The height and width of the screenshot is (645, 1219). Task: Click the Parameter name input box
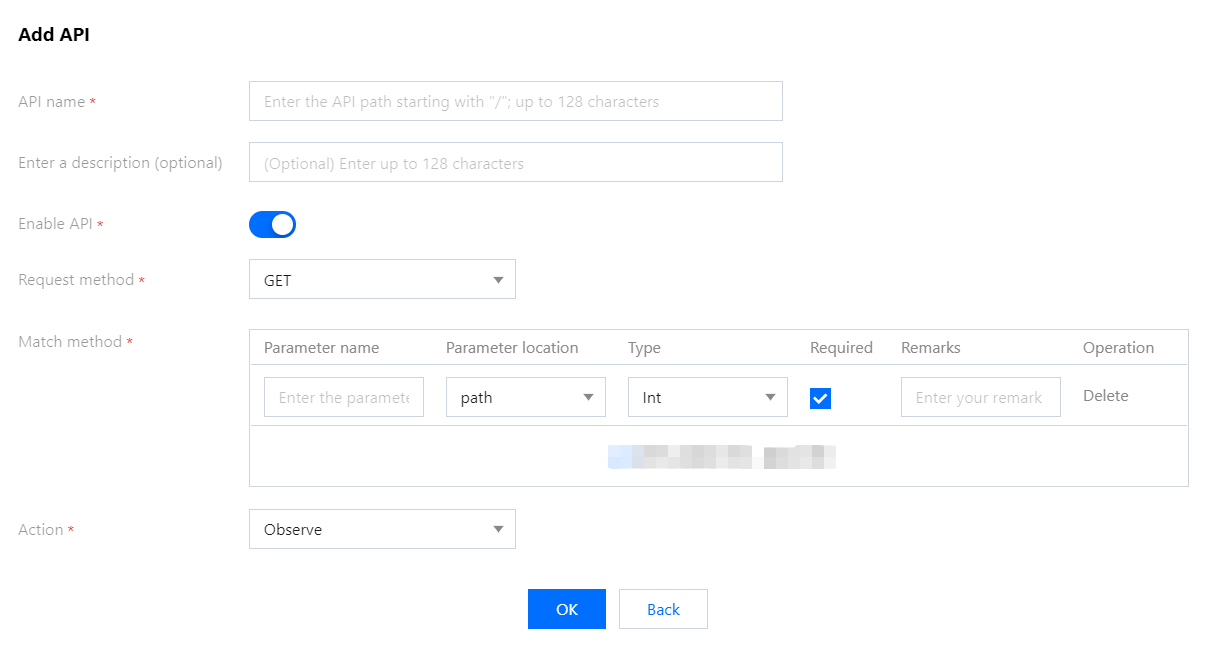[343, 397]
